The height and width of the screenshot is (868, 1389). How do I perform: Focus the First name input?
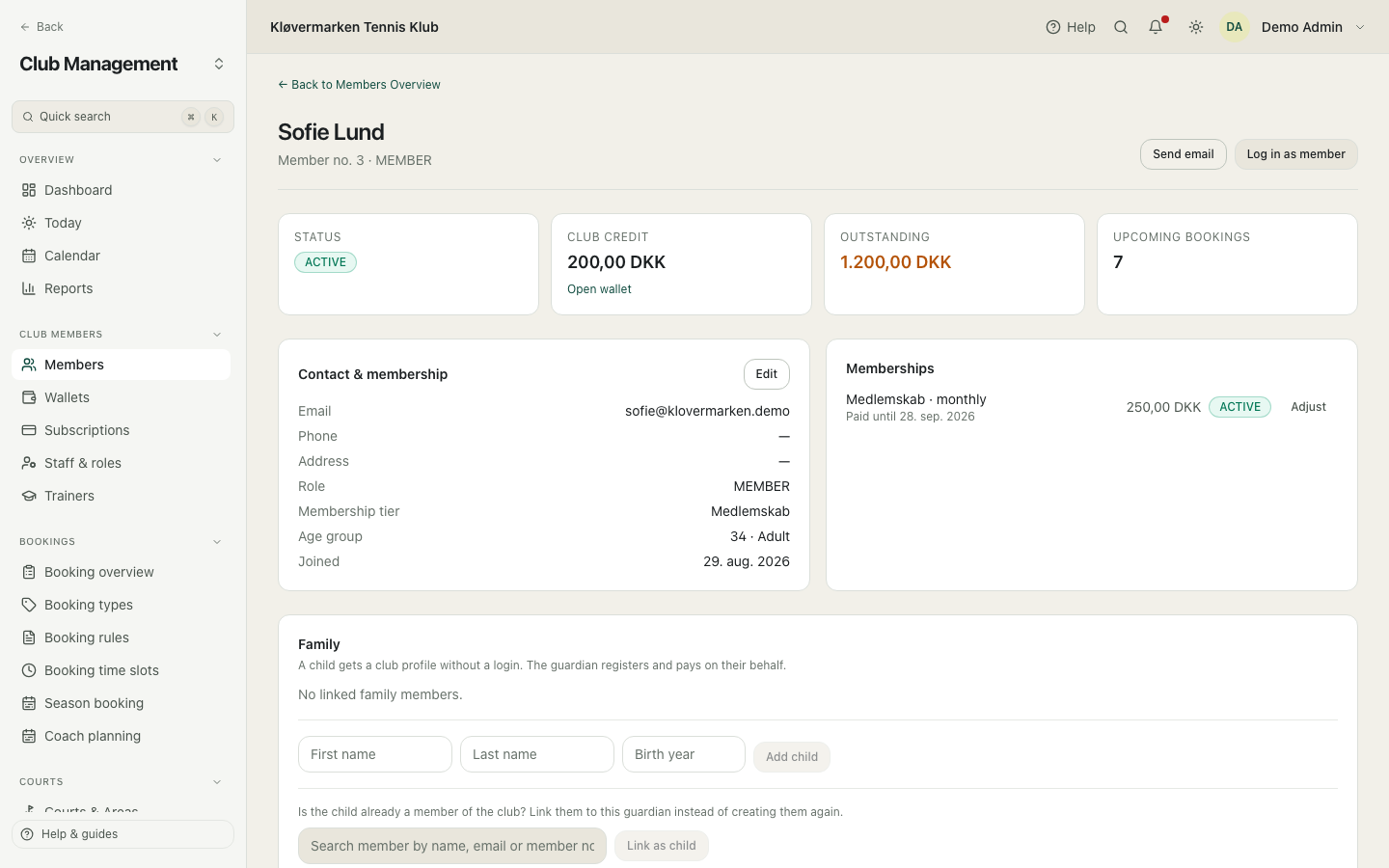click(x=375, y=754)
